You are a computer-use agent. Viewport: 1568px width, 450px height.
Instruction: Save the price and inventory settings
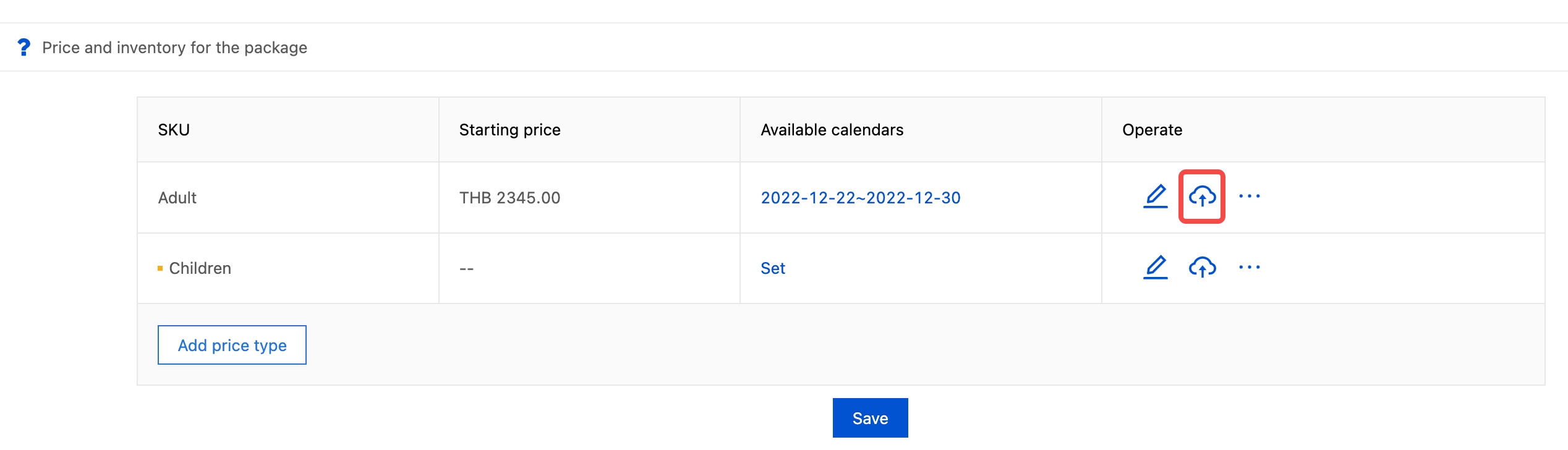click(870, 418)
